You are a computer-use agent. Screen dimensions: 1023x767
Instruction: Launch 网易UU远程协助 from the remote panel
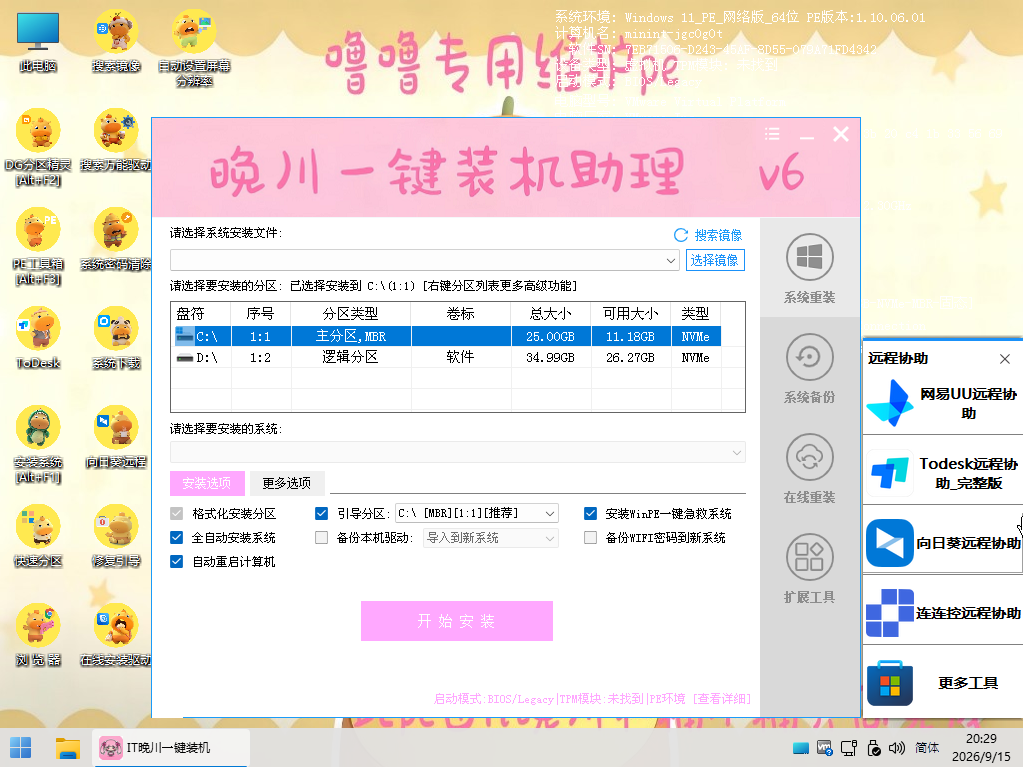coord(943,404)
